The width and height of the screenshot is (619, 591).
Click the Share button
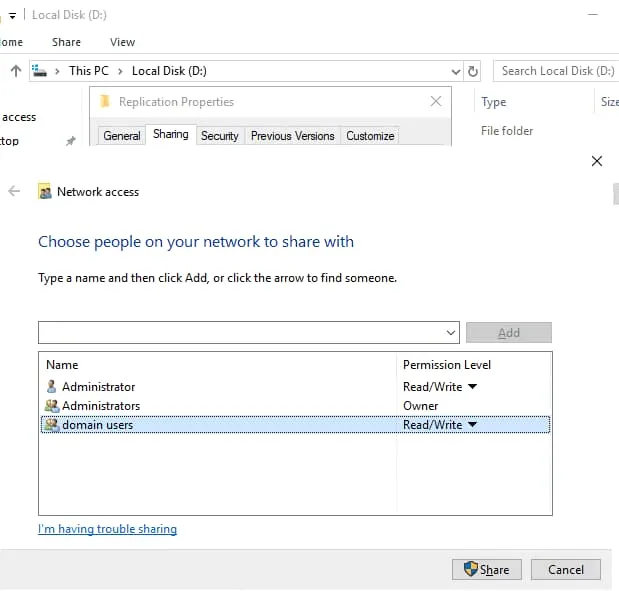click(x=486, y=569)
